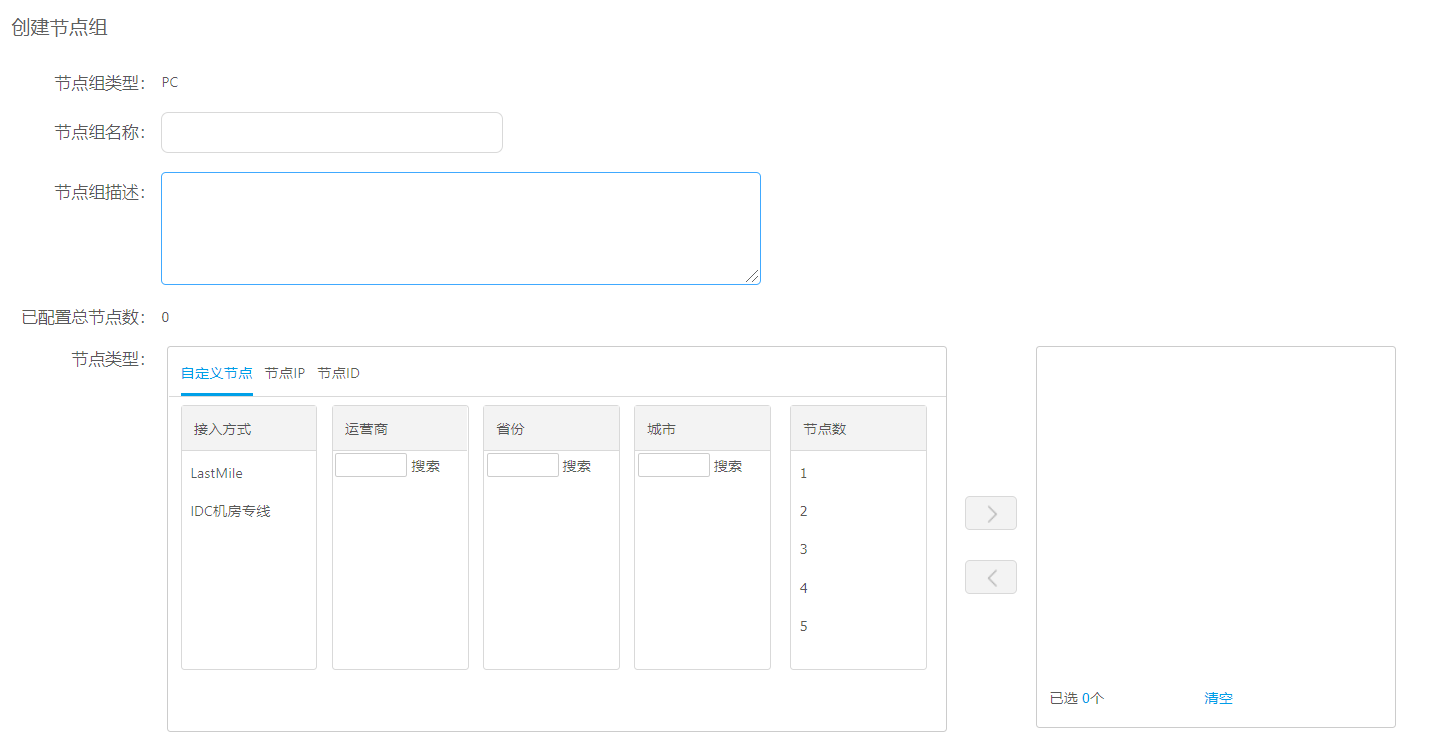Pick node count 5 in 节点数 list

[x=804, y=626]
